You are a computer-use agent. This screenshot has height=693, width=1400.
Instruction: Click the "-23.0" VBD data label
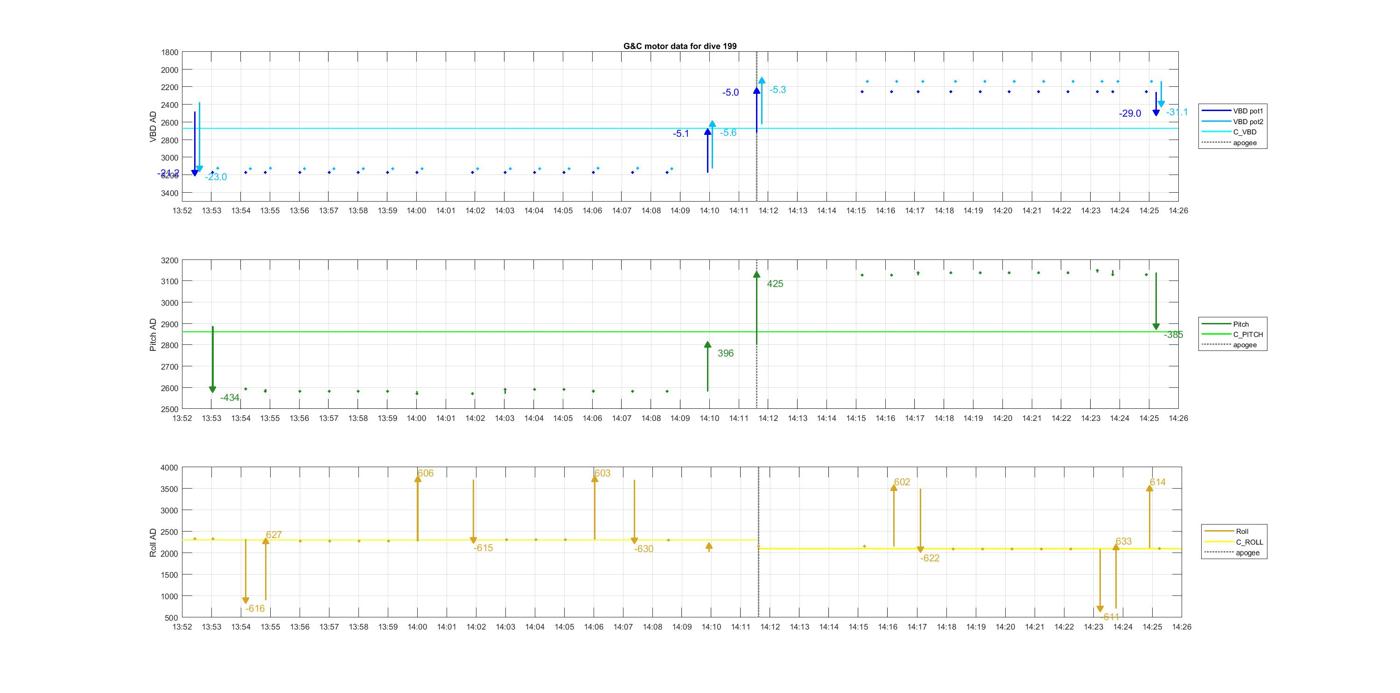[216, 177]
